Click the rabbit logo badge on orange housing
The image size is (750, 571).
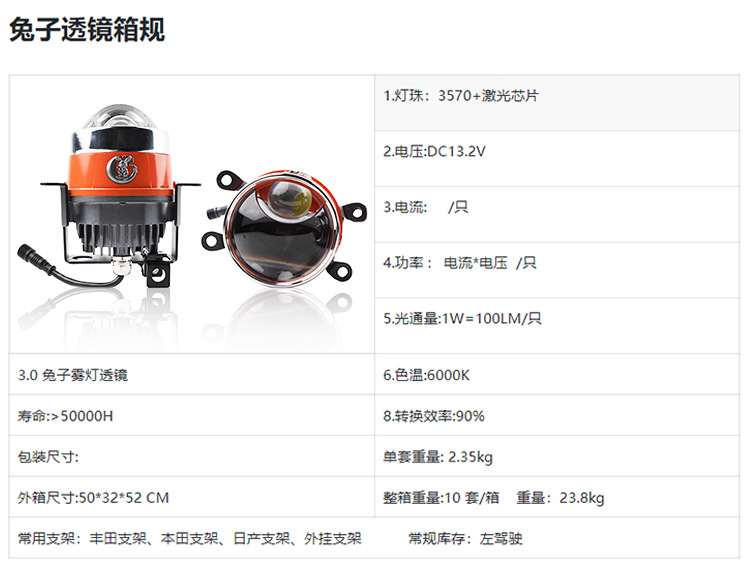point(121,168)
